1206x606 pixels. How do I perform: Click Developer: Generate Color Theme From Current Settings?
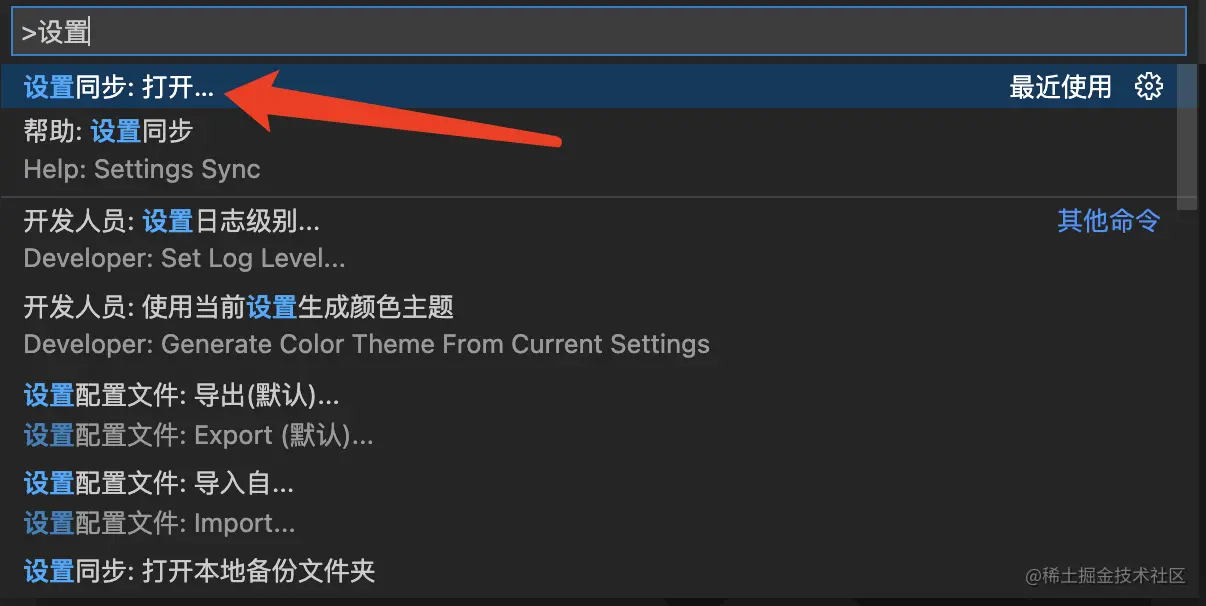click(367, 345)
